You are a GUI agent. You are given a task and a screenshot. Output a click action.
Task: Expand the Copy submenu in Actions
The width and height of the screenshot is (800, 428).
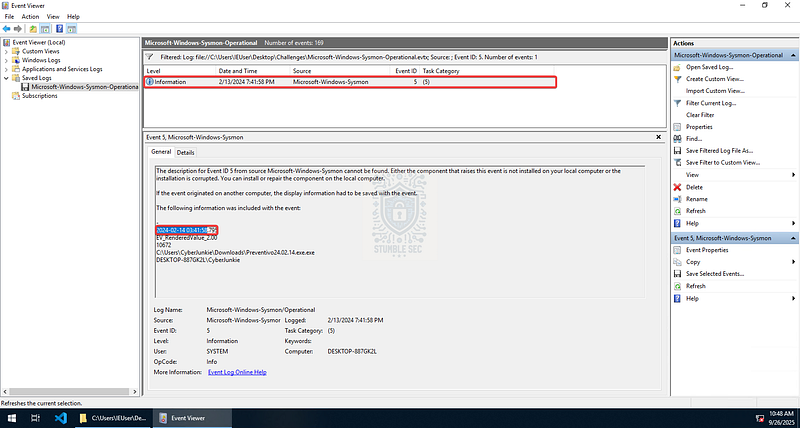(735, 262)
